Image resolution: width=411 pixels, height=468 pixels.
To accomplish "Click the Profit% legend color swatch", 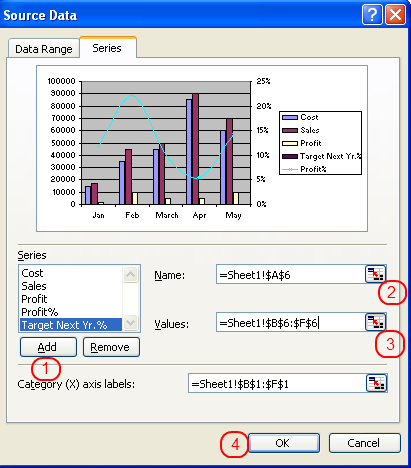I will 290,169.
